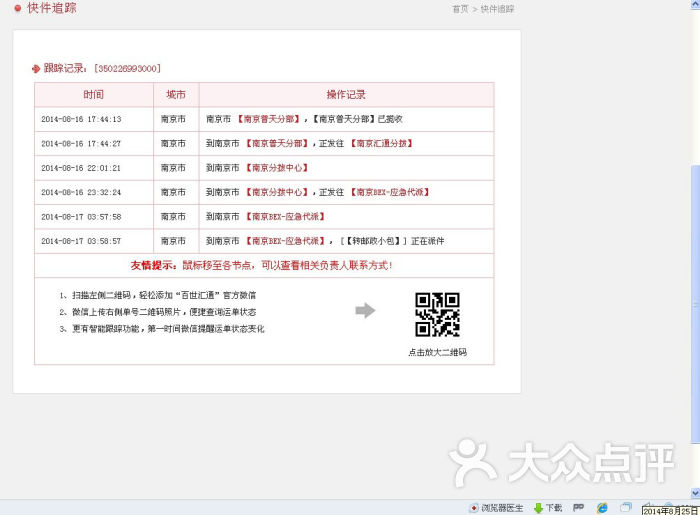Open 浏览器医生 in the status bar
700x515 pixels.
(x=496, y=508)
